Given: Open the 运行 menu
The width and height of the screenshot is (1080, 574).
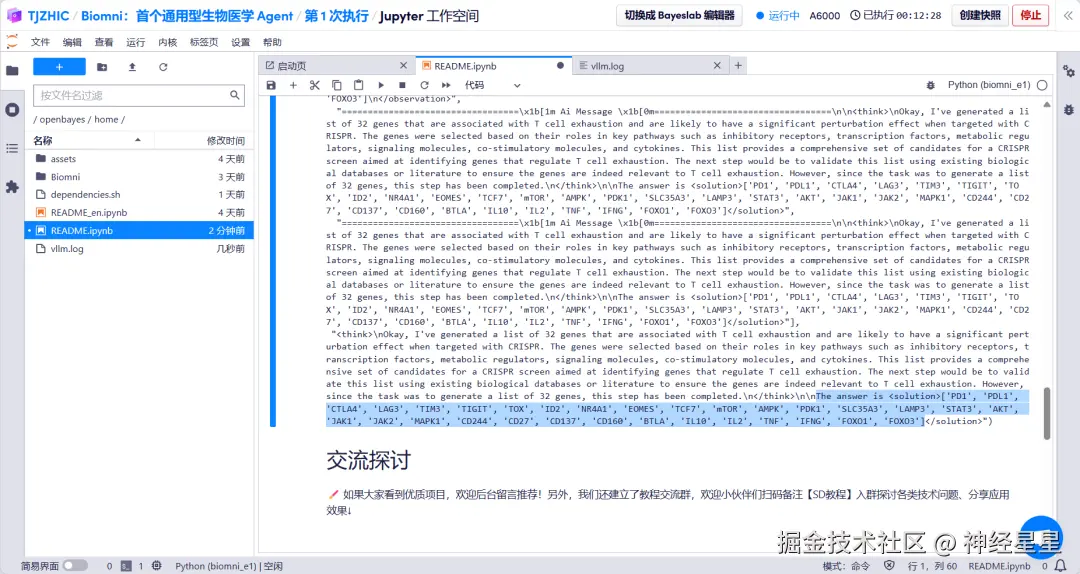Looking at the screenshot, I should (x=136, y=42).
